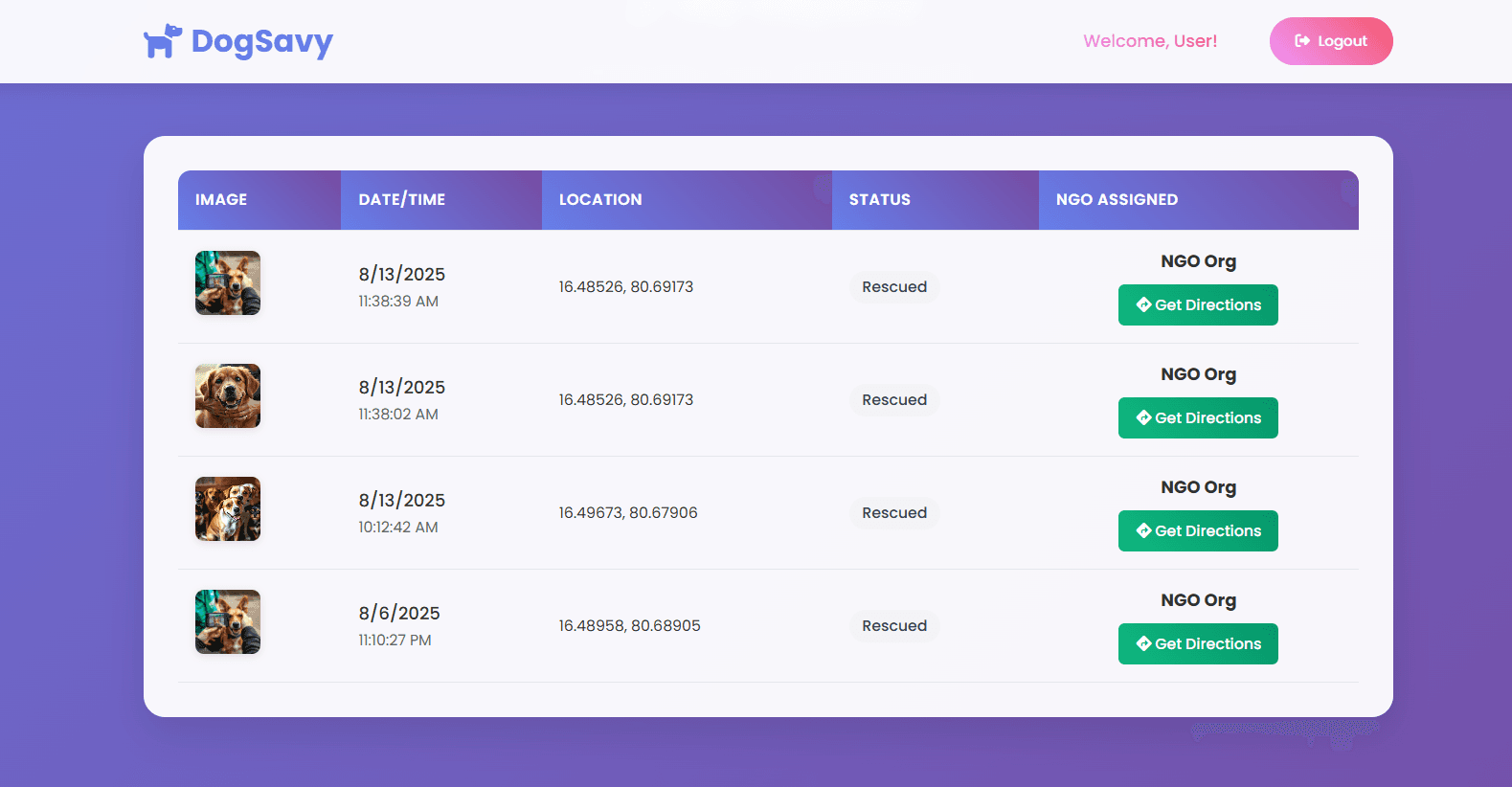Click the time 10:12:42 AM
1512x787 pixels.
coord(398,528)
